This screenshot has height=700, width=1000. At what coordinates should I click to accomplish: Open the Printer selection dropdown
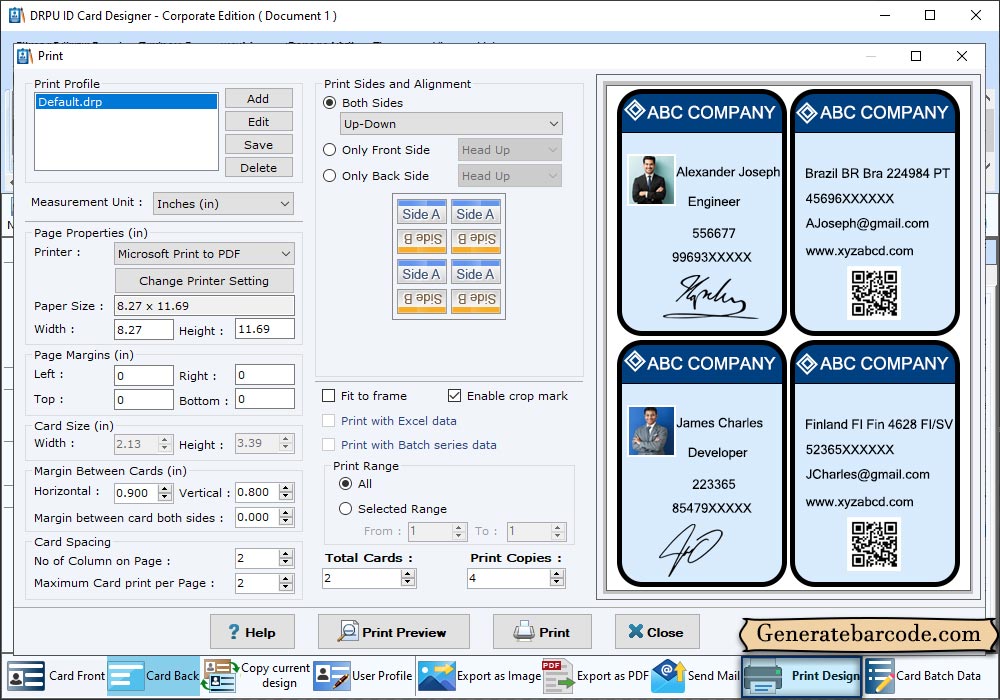pos(204,254)
